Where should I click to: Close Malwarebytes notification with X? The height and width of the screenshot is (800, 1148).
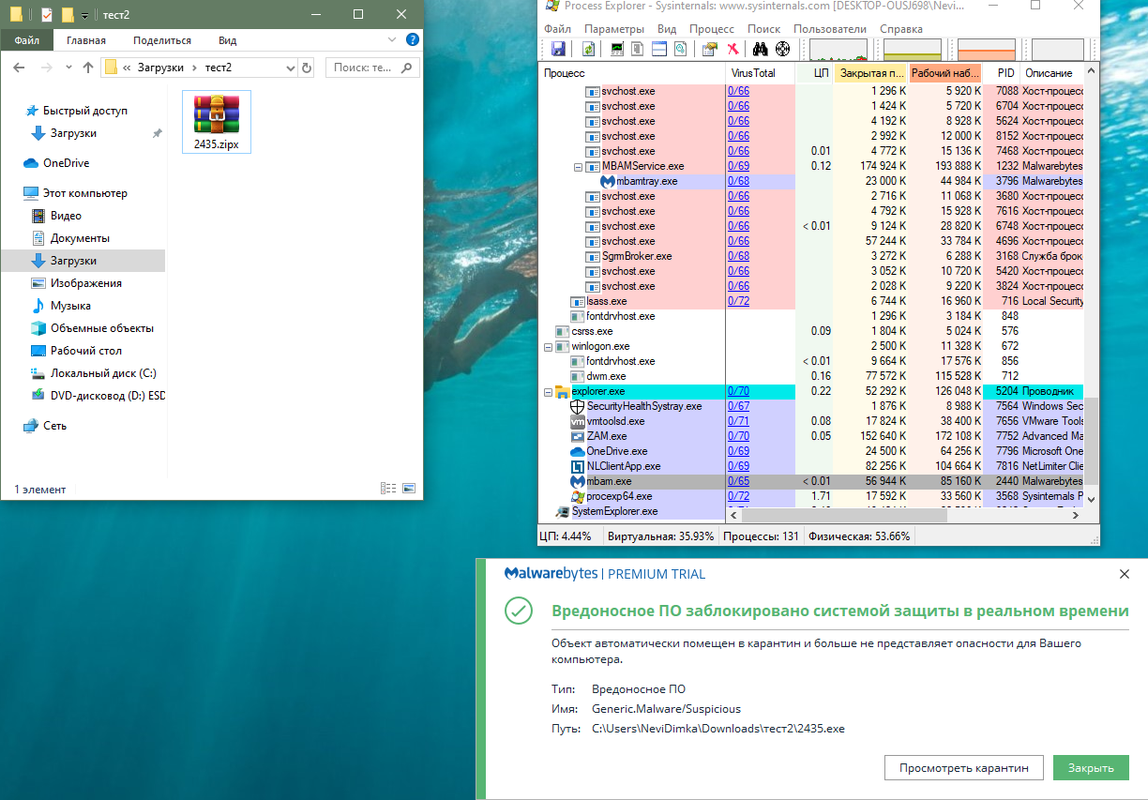pos(1124,574)
